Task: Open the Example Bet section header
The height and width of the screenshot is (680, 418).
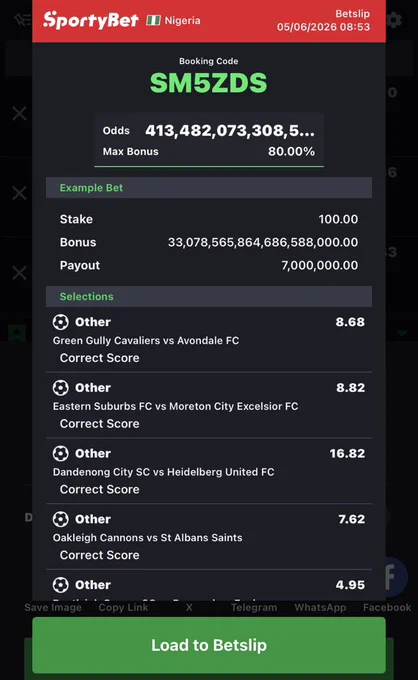Action: click(209, 188)
